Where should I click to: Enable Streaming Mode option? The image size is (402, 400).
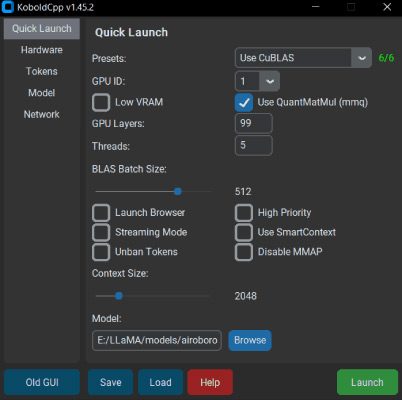[x=101, y=232]
